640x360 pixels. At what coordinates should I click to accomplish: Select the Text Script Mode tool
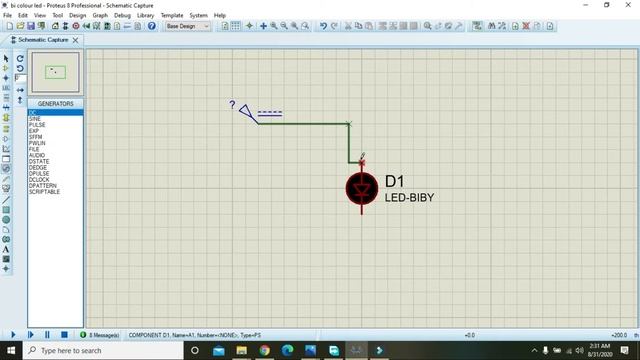(6, 98)
